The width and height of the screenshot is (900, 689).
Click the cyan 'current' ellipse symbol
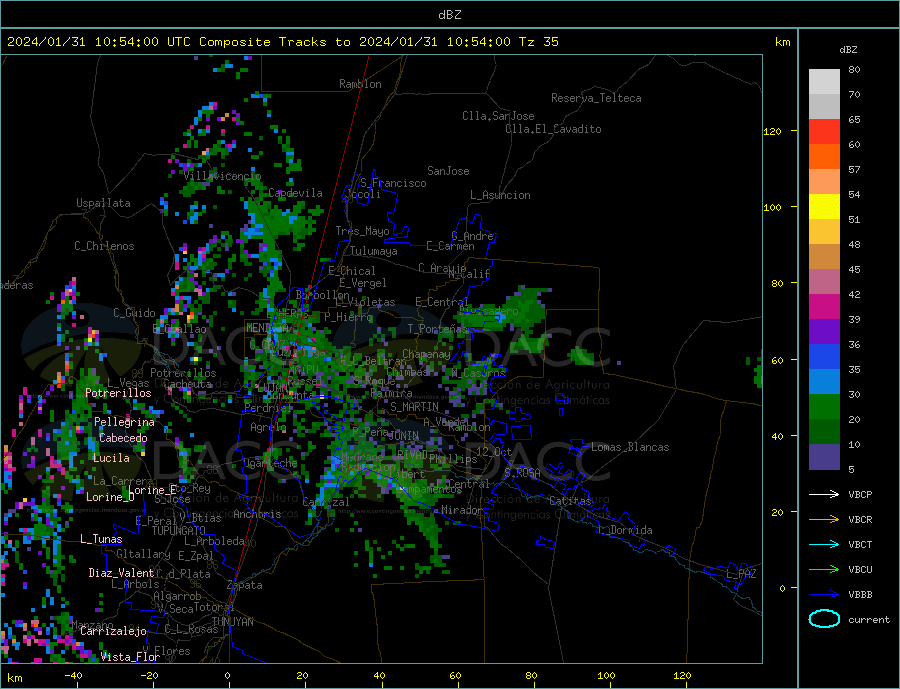[824, 619]
